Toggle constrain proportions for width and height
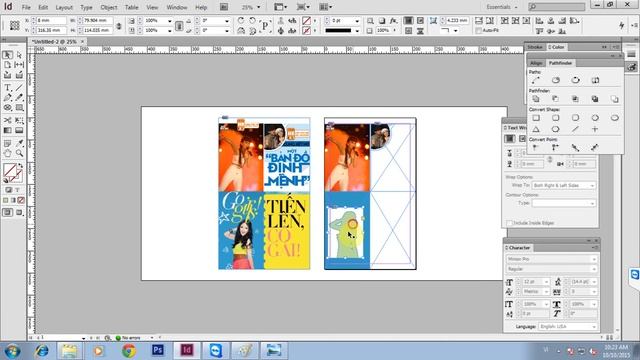Screen dimensions: 640x360 pos(118,26)
